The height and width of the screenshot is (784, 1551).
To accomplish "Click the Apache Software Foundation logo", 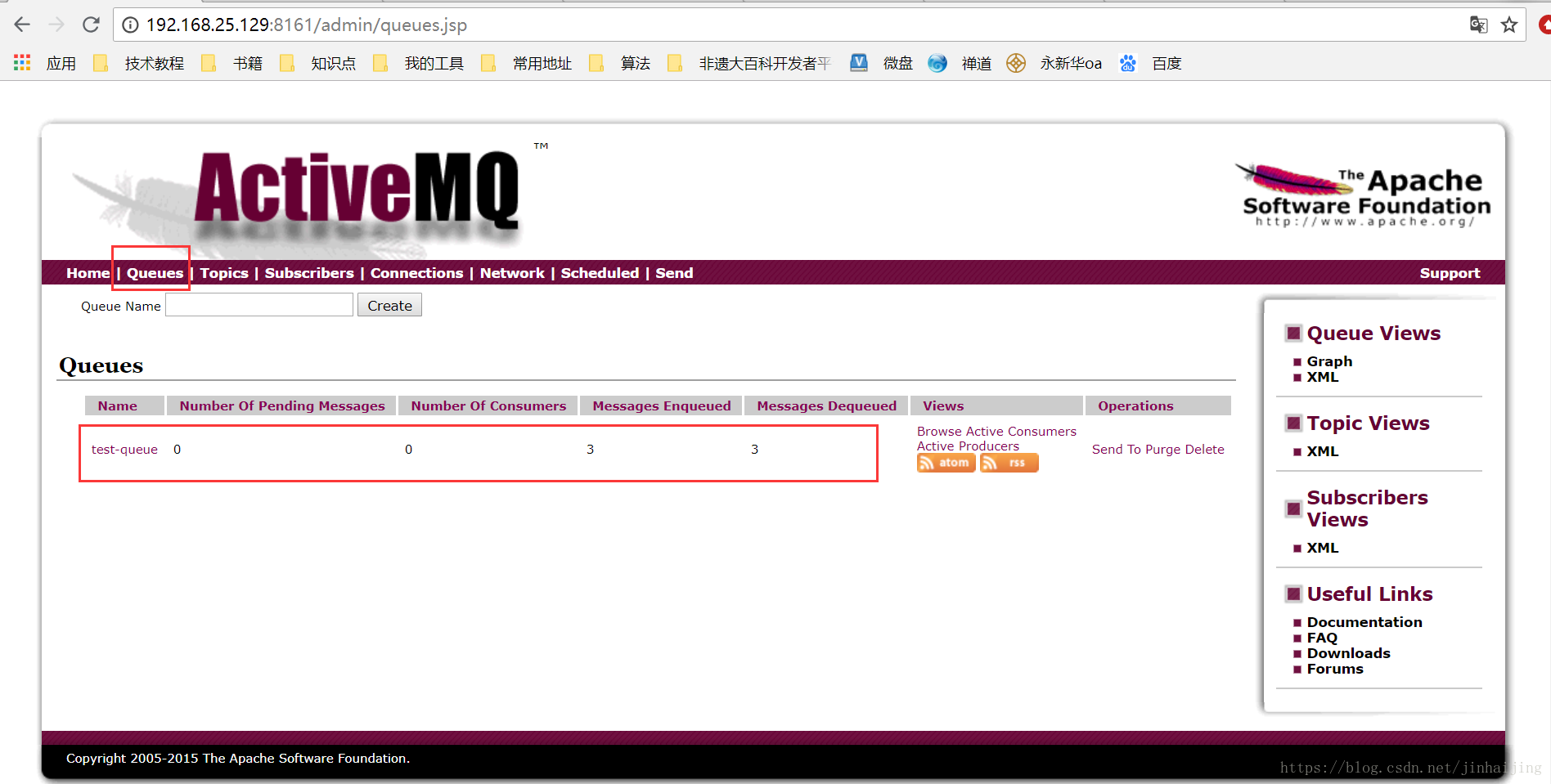I will [1362, 195].
